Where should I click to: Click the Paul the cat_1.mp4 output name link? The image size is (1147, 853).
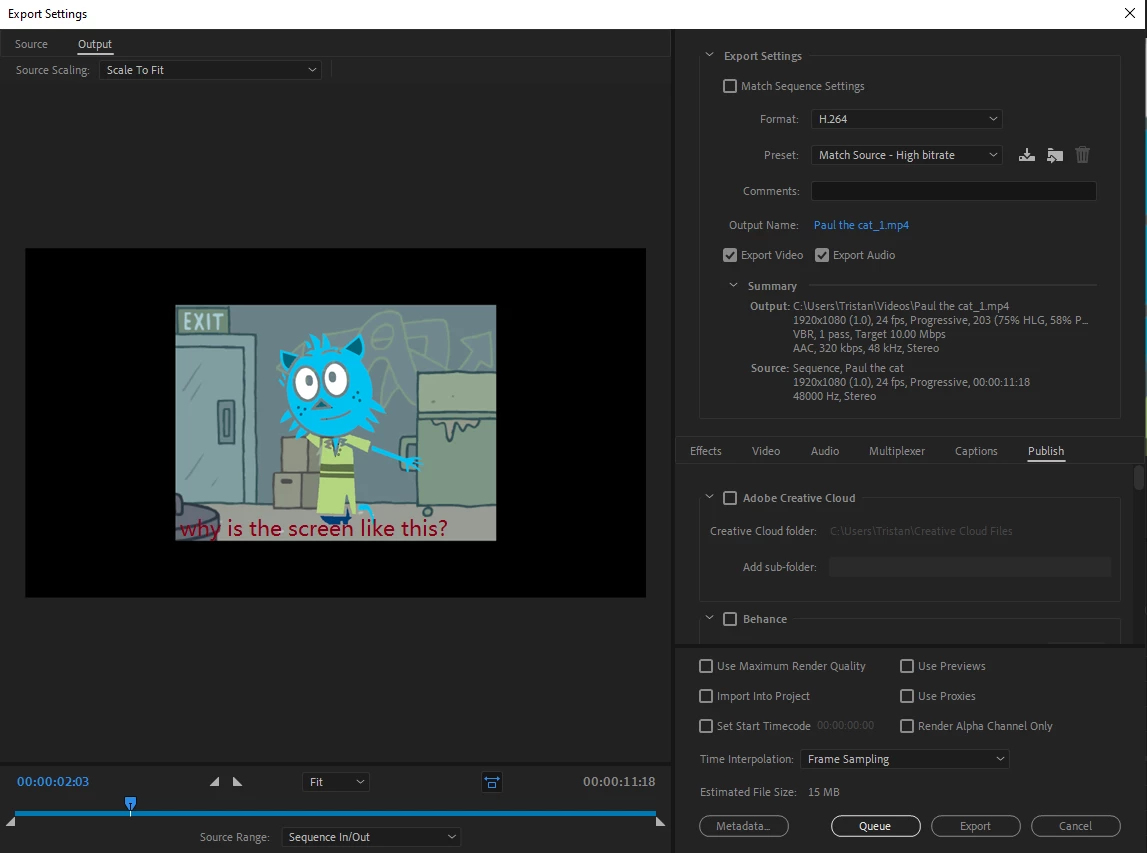coord(861,225)
